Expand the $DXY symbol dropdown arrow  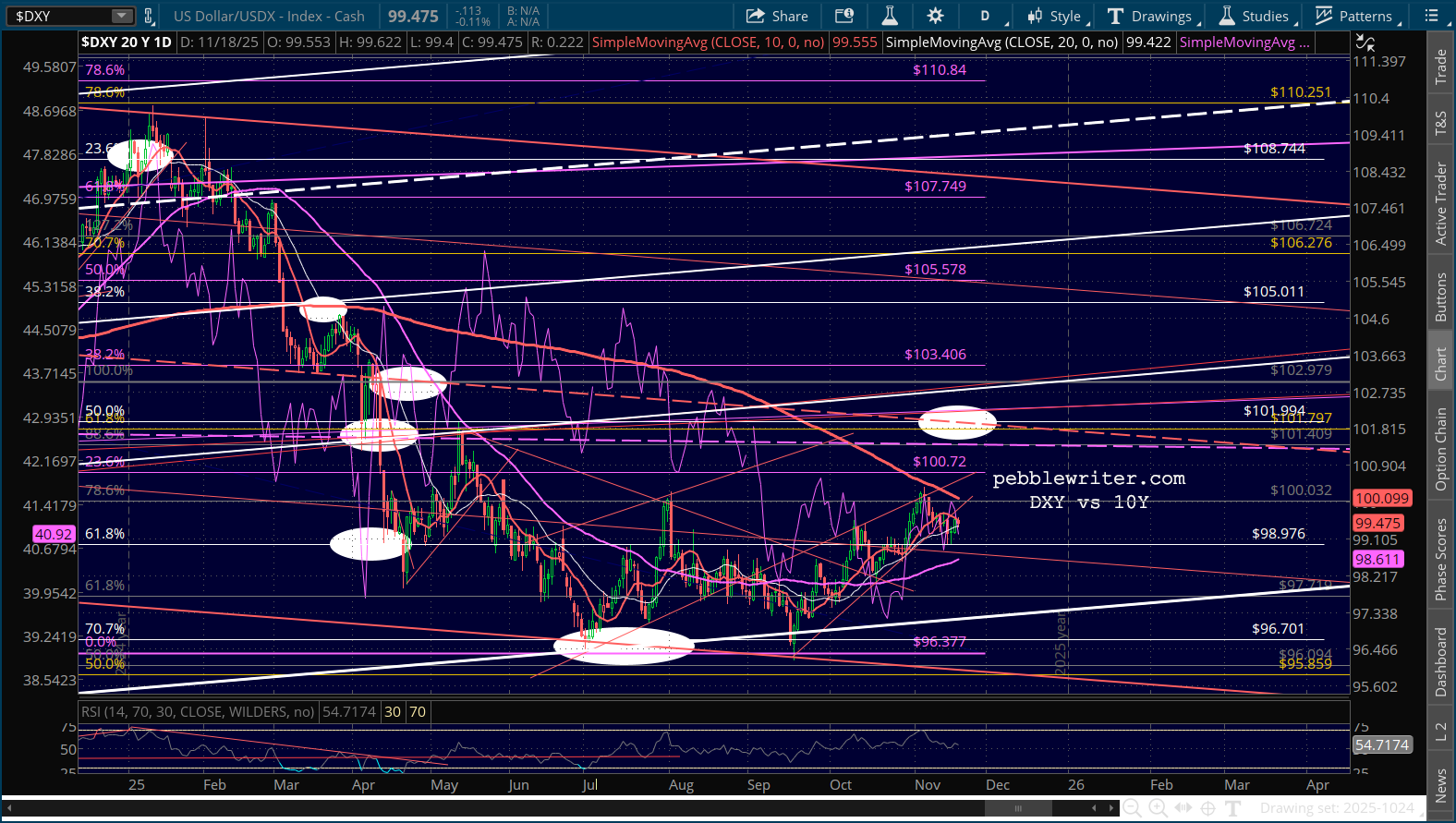point(122,16)
